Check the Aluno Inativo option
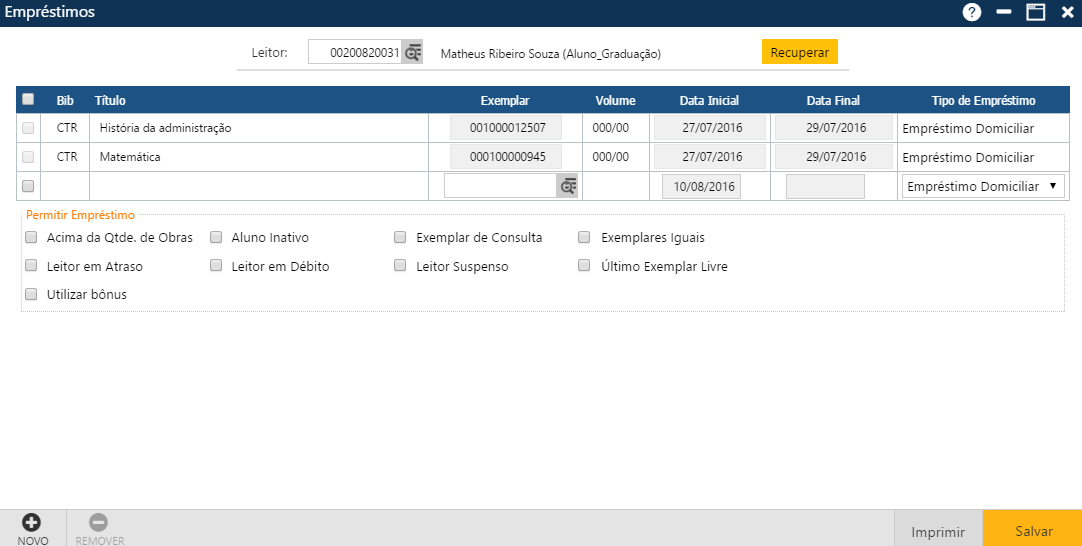Screen dimensions: 1082x546 tap(215, 238)
